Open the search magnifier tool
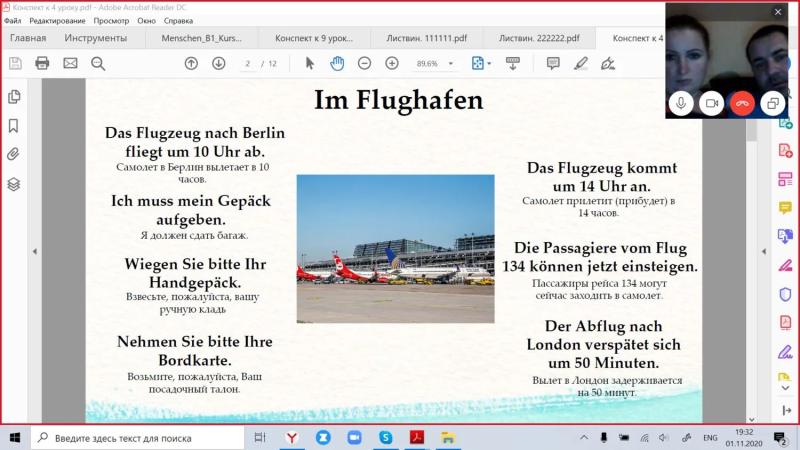This screenshot has width=800, height=450. [98, 63]
